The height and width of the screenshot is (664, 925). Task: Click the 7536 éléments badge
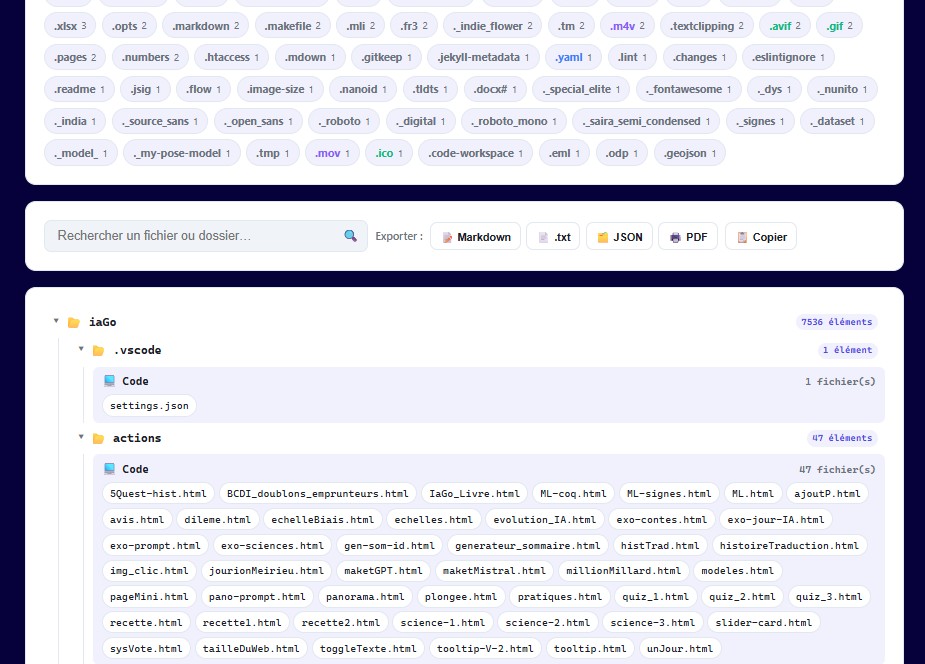point(837,322)
